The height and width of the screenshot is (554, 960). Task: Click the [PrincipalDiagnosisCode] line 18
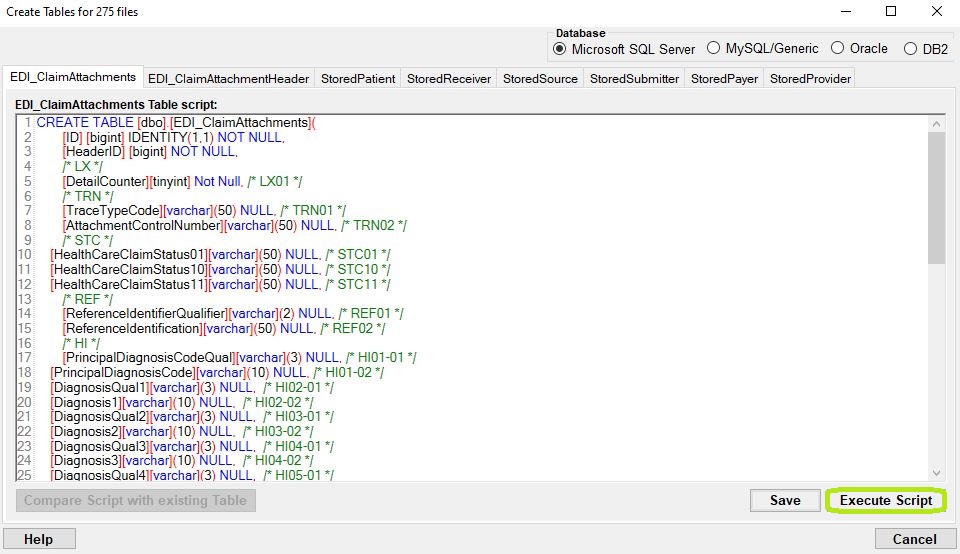217,372
